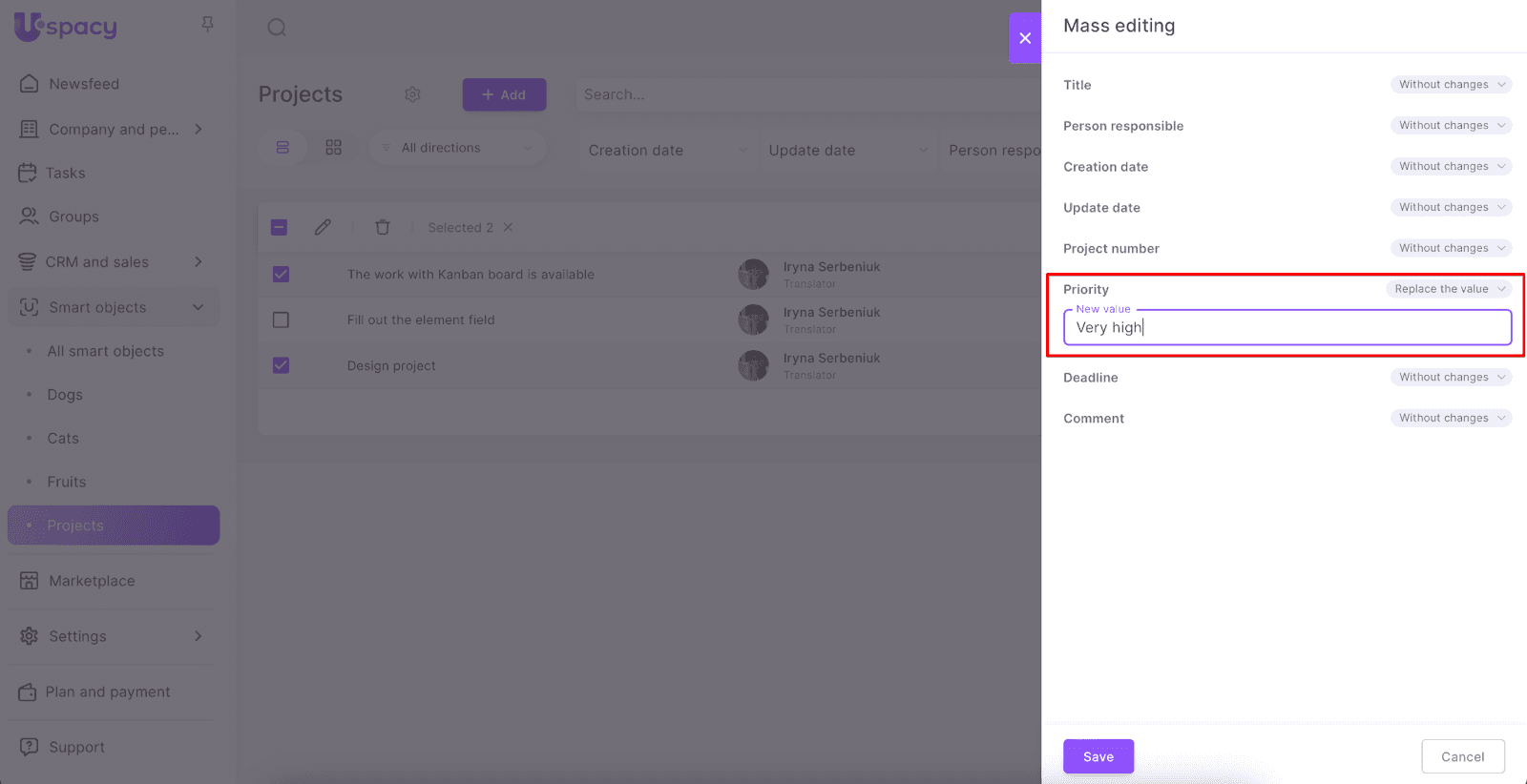Click the pin sidebar icon
The height and width of the screenshot is (784, 1527).
(207, 24)
